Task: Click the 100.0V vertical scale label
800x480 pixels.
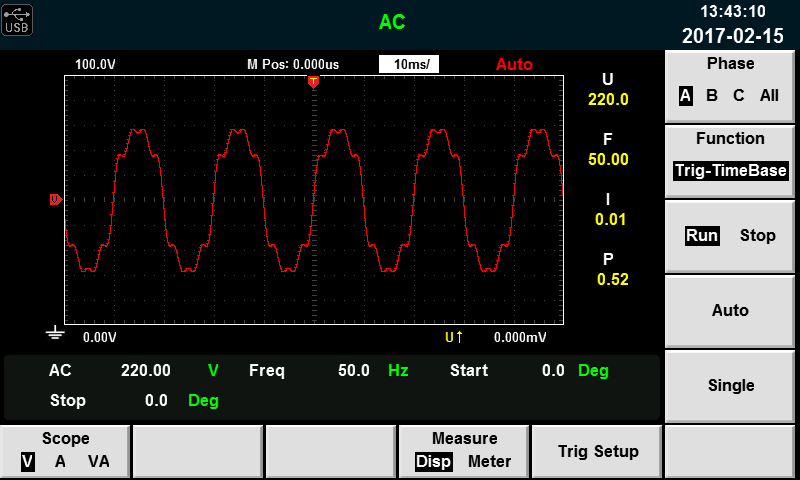Action: pos(95,64)
